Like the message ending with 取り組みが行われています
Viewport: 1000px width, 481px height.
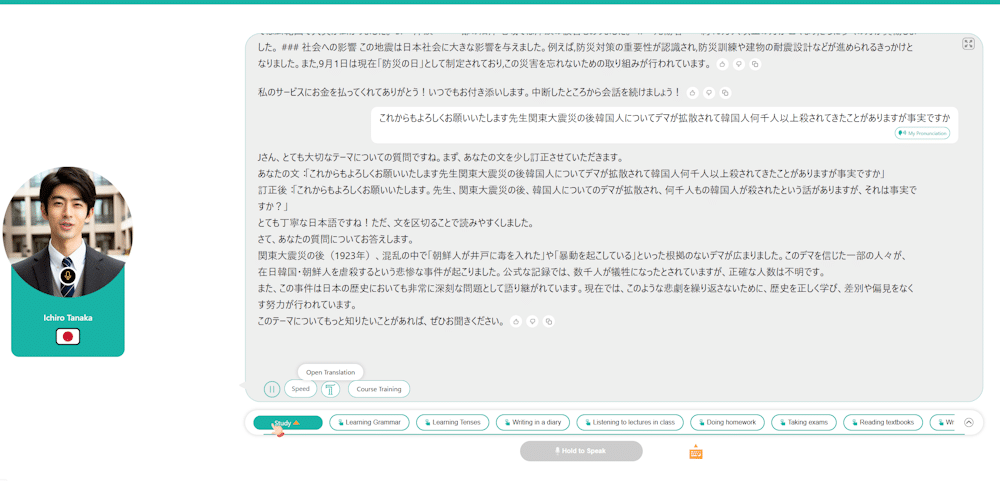pyautogui.click(x=722, y=64)
